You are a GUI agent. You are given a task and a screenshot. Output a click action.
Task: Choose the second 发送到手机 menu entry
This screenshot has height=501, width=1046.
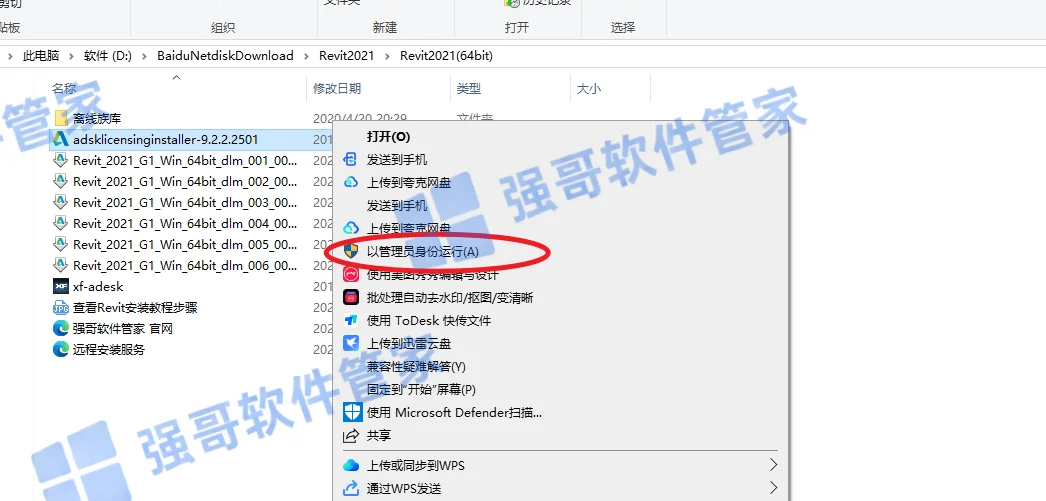click(x=397, y=206)
